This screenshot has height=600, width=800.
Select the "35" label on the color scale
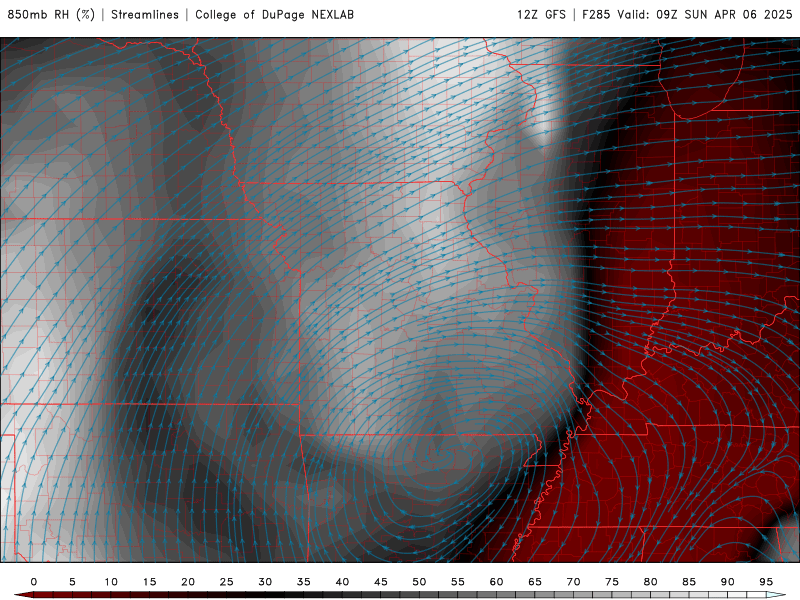304,582
